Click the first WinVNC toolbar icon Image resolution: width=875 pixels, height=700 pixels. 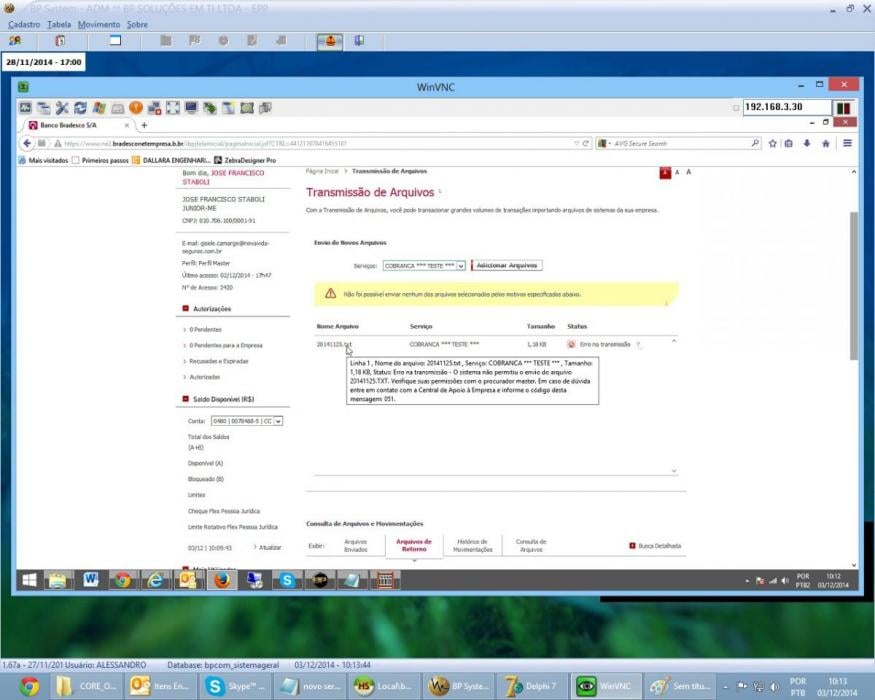click(x=25, y=108)
